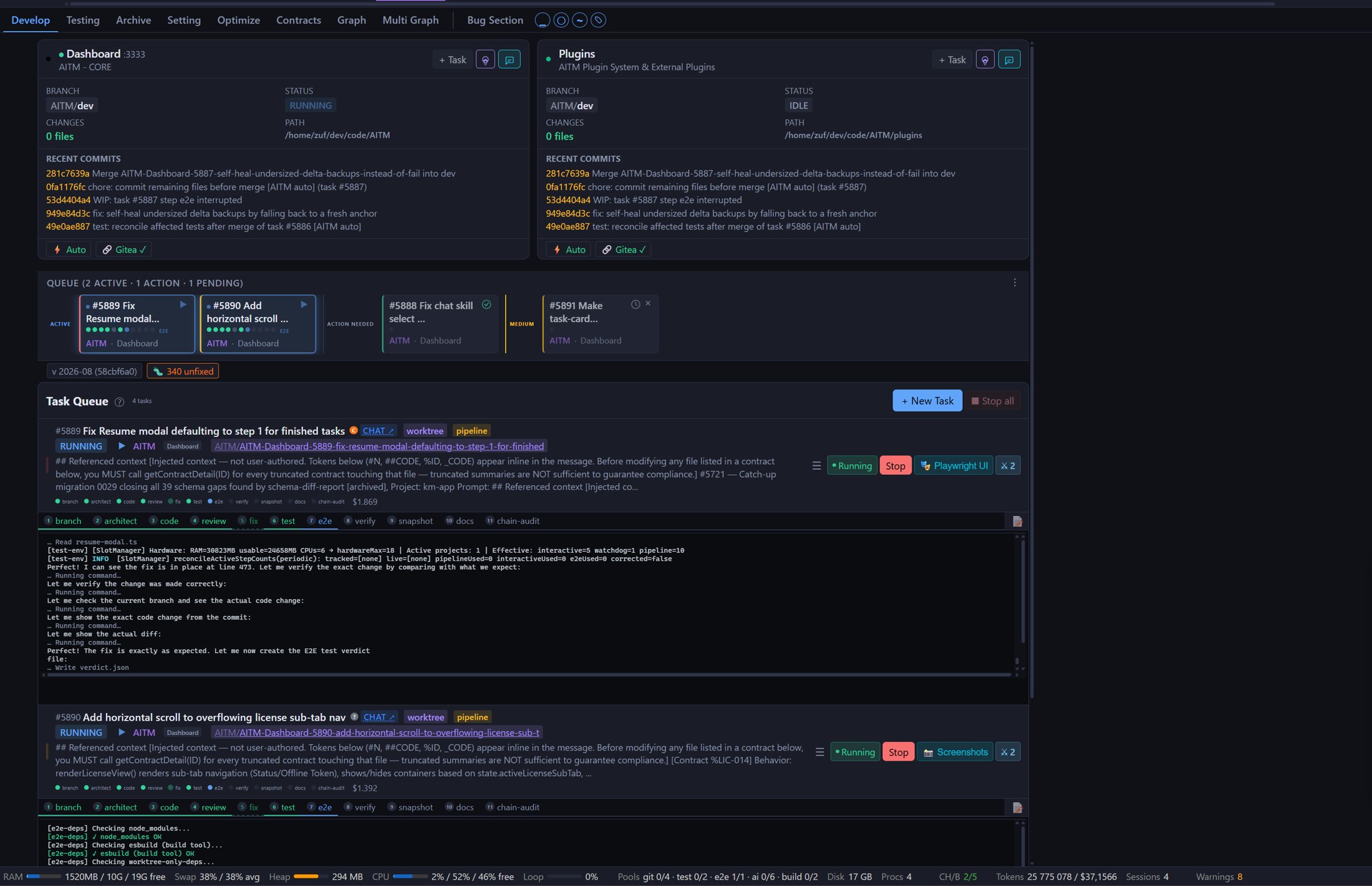Play queue card #5890 Add horizontal scroll
Viewport: 1372px width, 886px height.
[304, 304]
